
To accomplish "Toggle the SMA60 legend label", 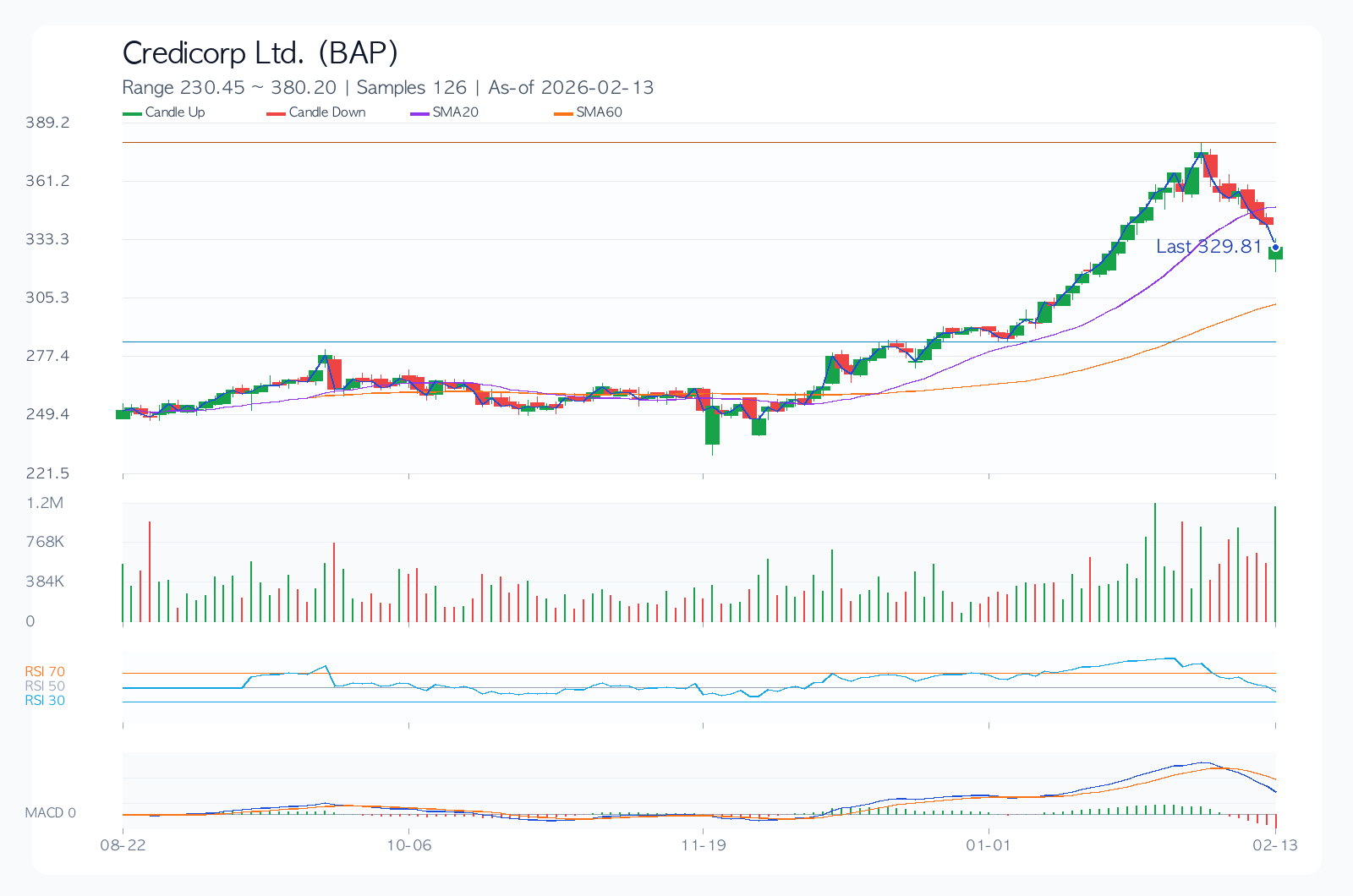I will pos(599,112).
